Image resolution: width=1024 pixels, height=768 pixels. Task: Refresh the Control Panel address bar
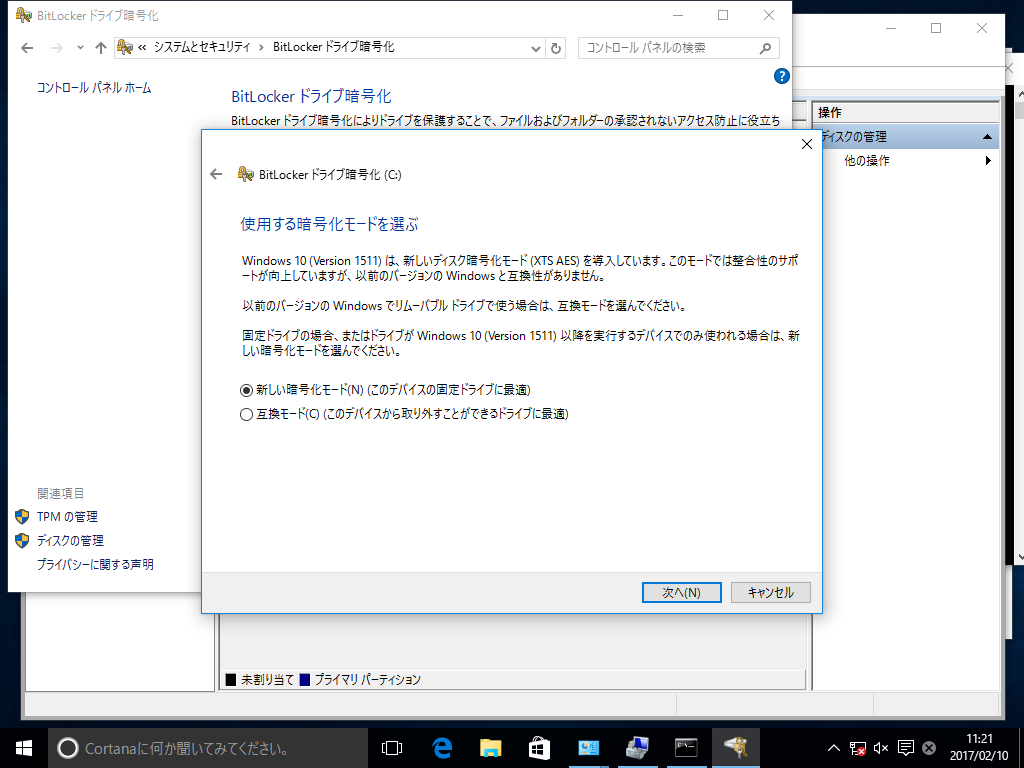[x=556, y=48]
